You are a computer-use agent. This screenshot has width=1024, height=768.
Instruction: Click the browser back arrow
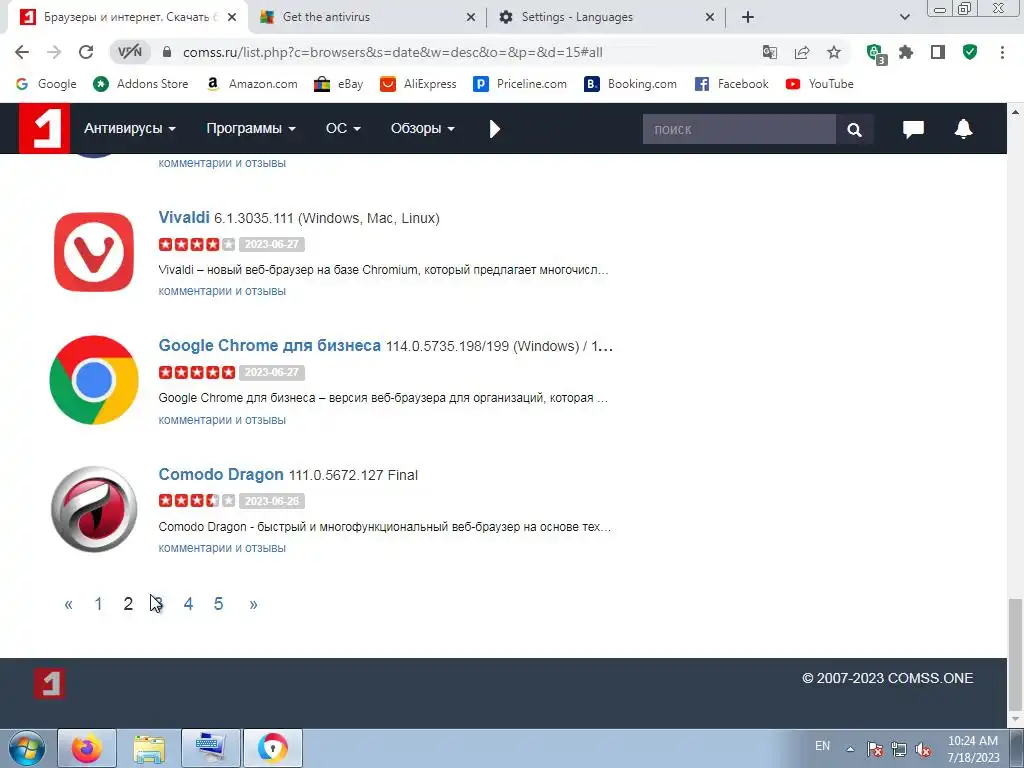point(22,52)
